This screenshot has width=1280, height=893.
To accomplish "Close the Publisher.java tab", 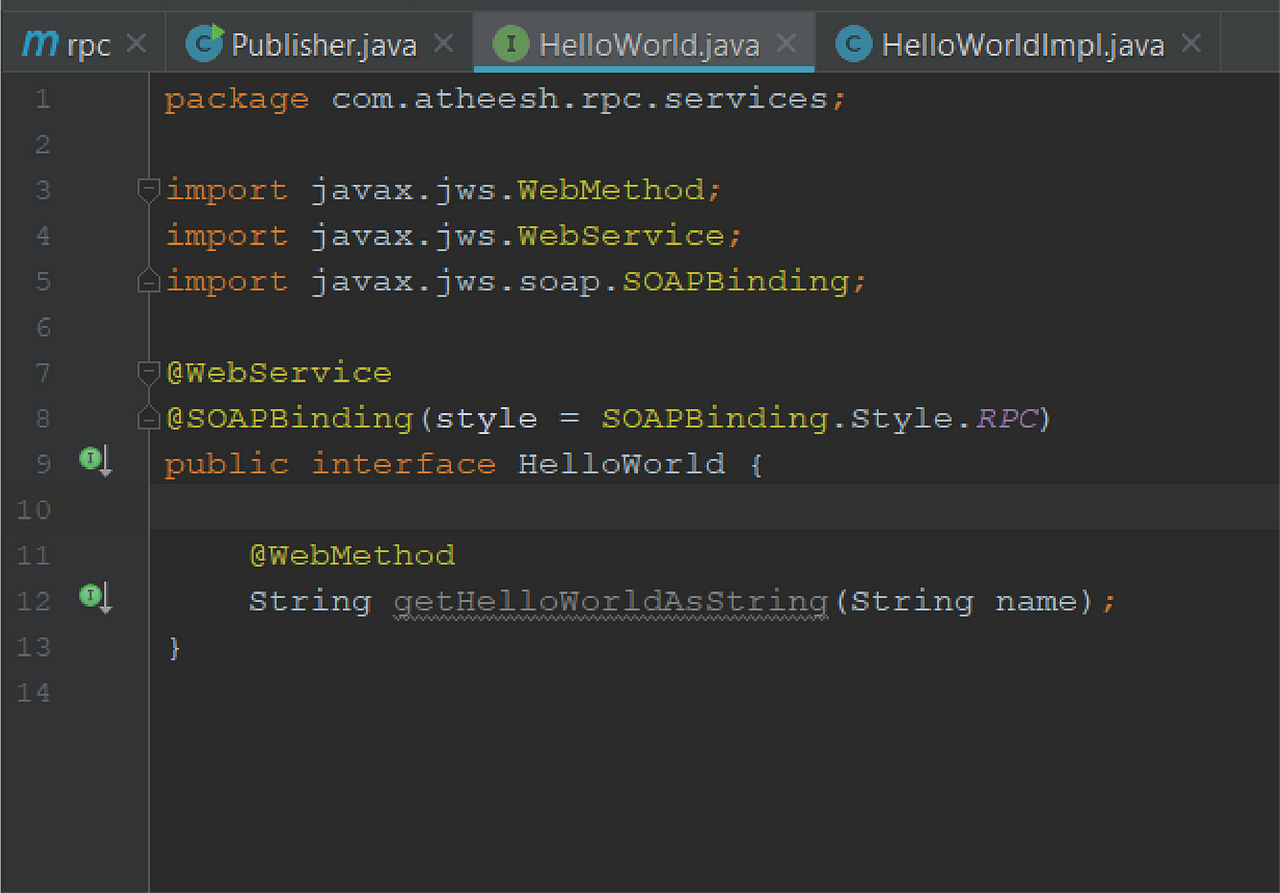I will (x=444, y=43).
